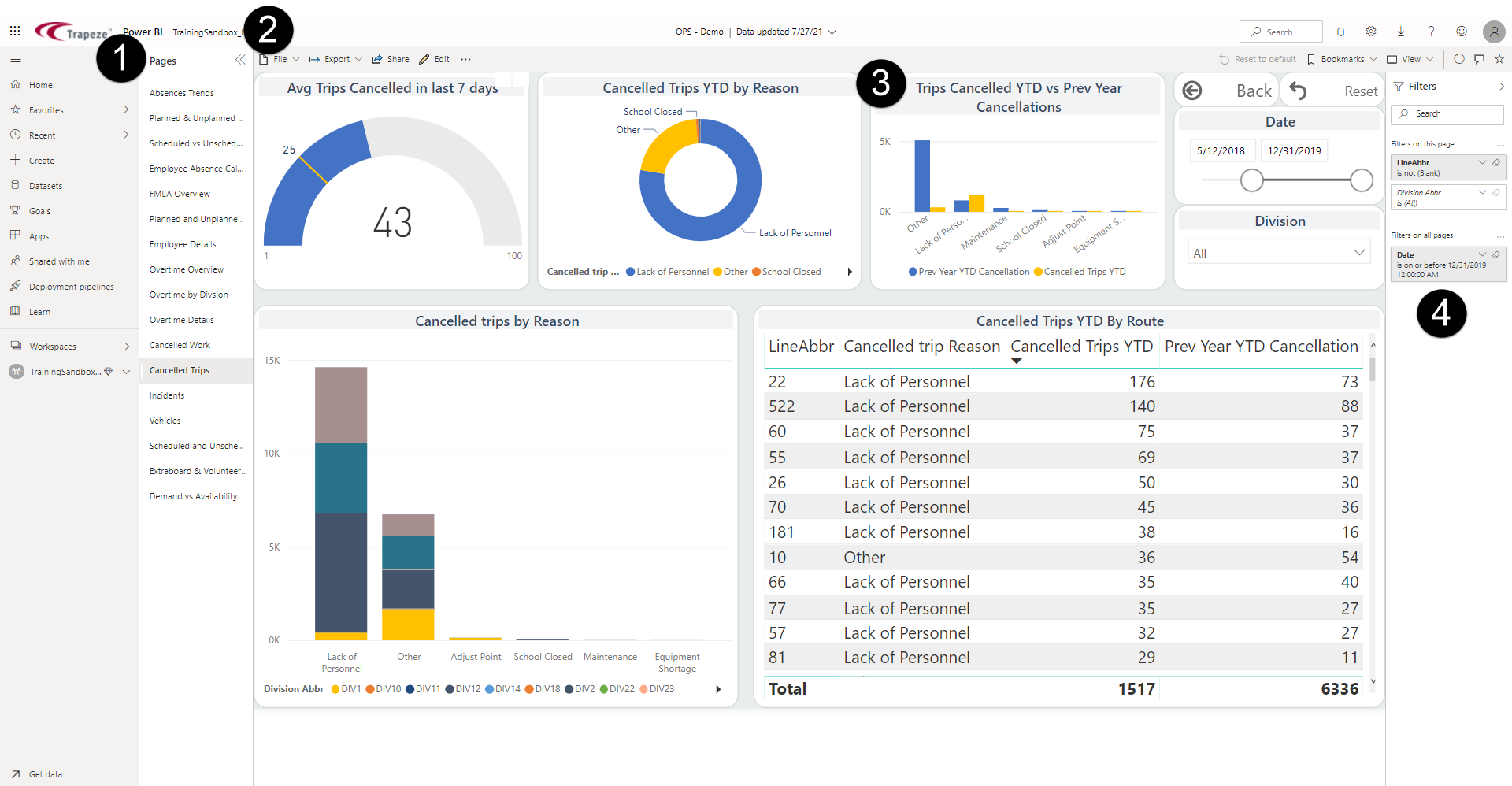Open the feedback smiley icon

pyautogui.click(x=1462, y=32)
